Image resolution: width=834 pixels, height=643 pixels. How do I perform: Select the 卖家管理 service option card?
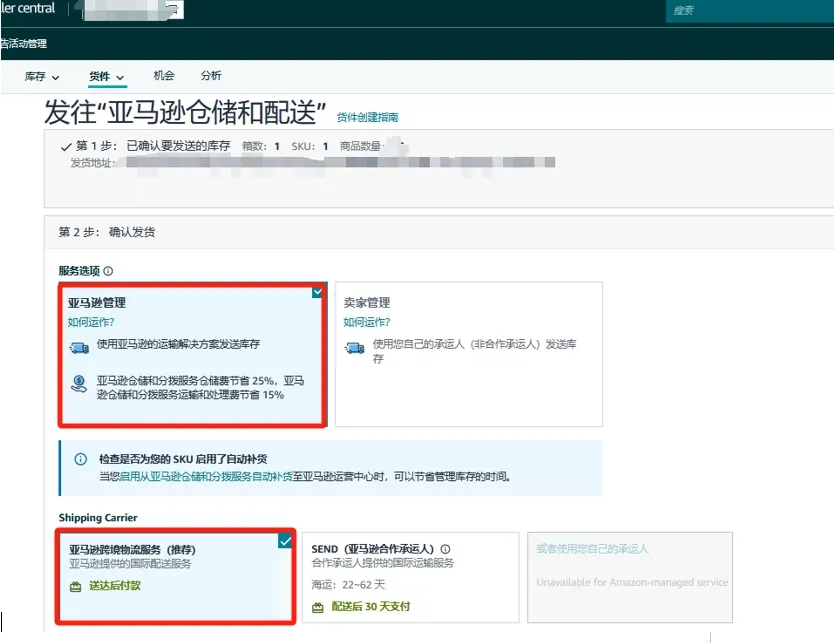[x=470, y=355]
